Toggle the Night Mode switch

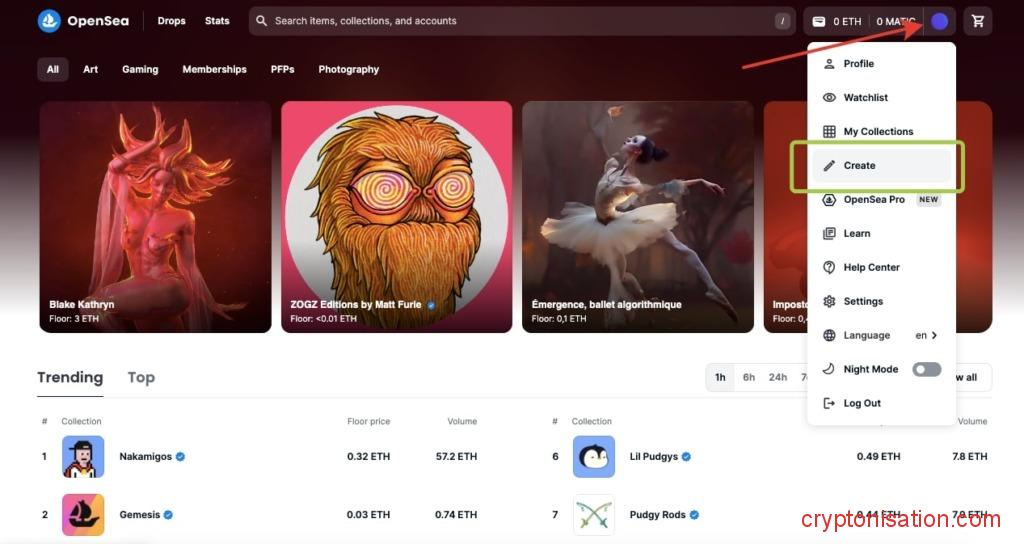point(926,370)
